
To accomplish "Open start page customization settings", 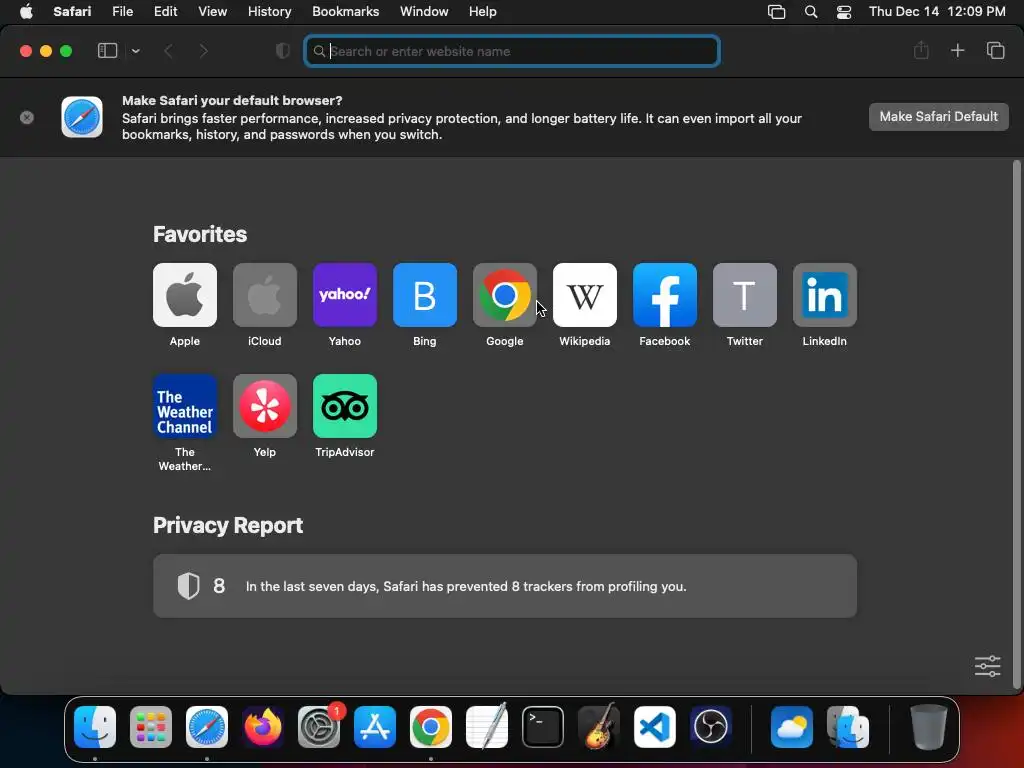I will point(987,666).
